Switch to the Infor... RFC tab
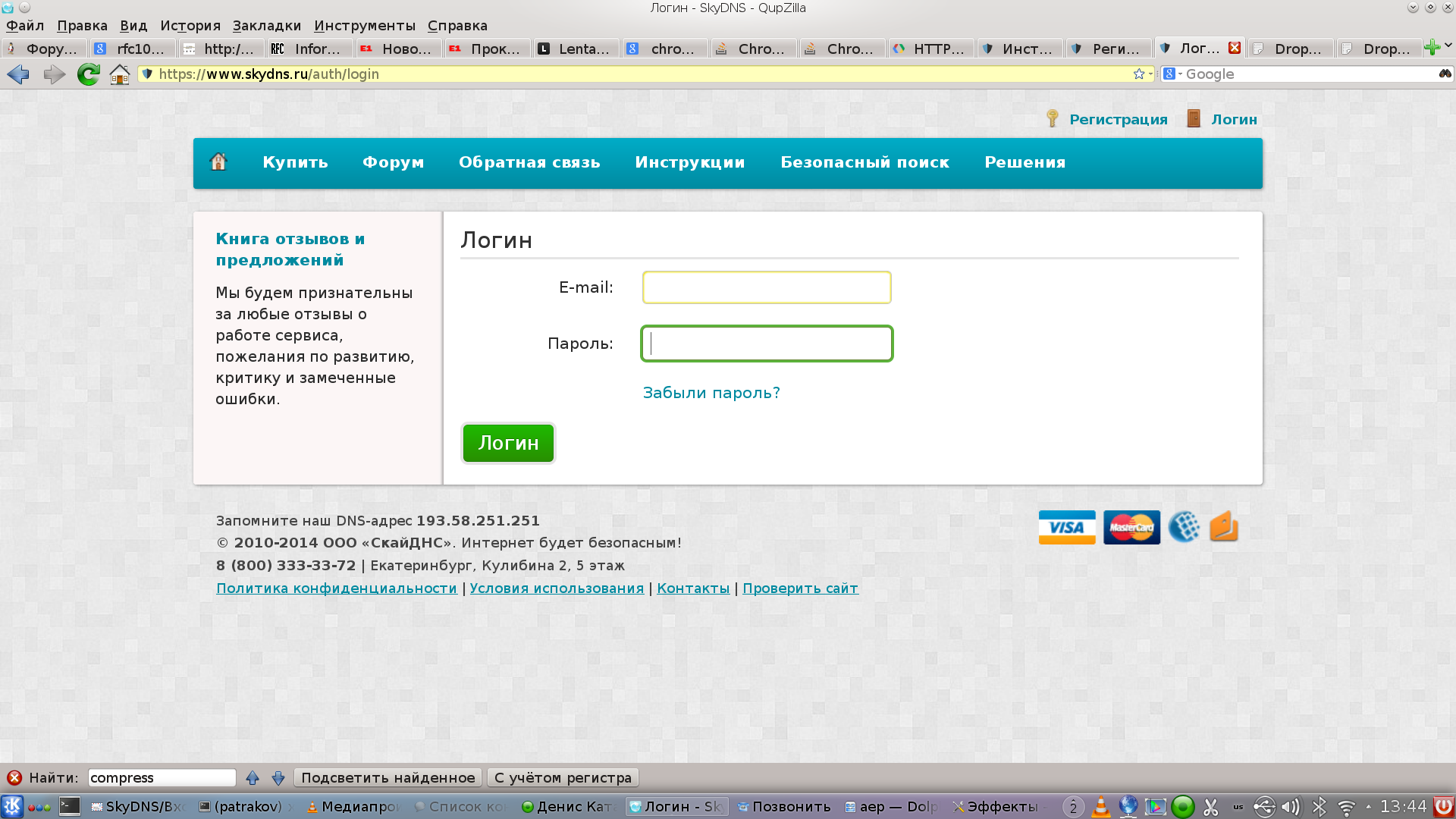 (x=309, y=49)
